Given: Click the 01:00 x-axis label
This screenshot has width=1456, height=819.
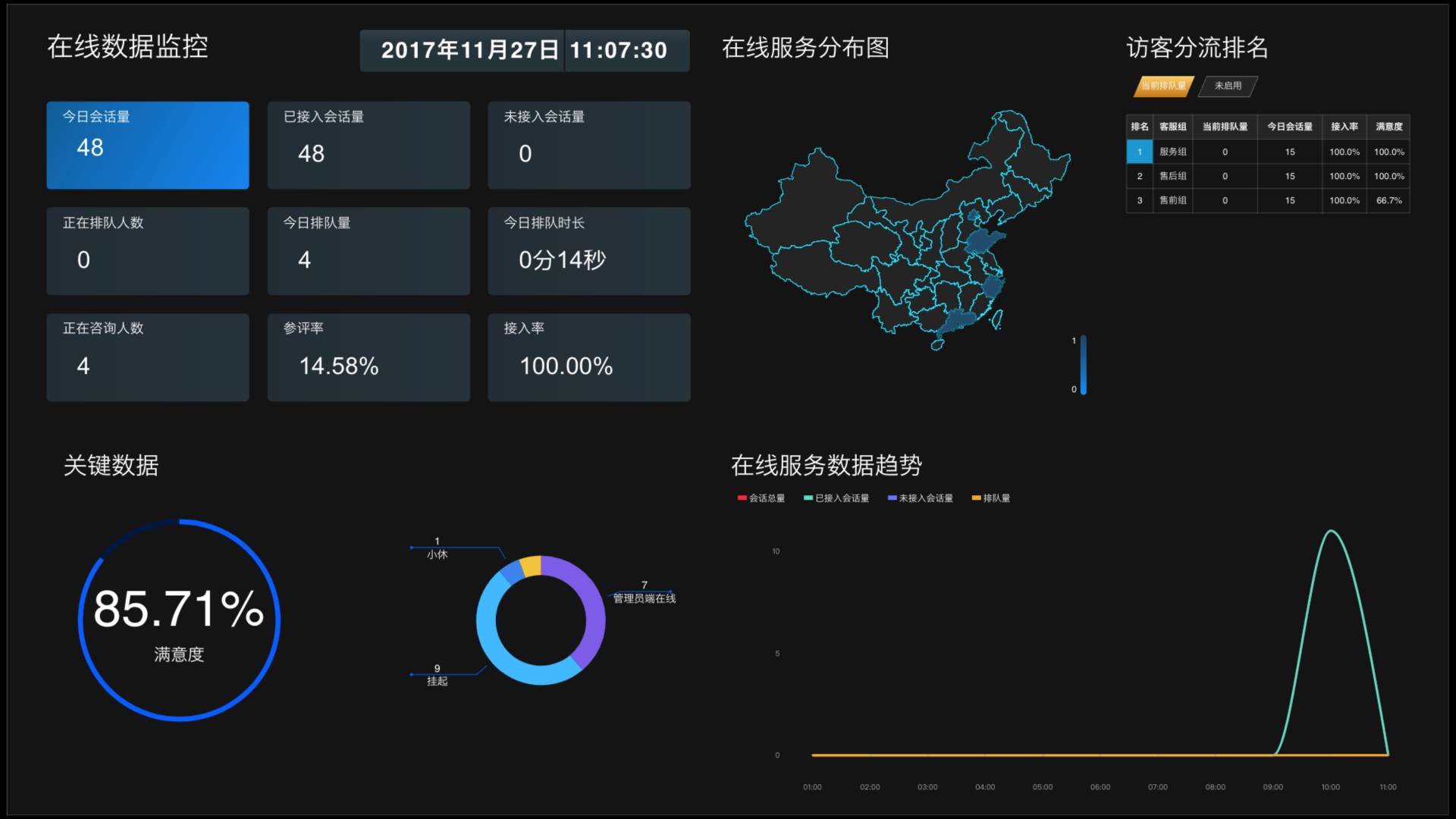Looking at the screenshot, I should (812, 787).
